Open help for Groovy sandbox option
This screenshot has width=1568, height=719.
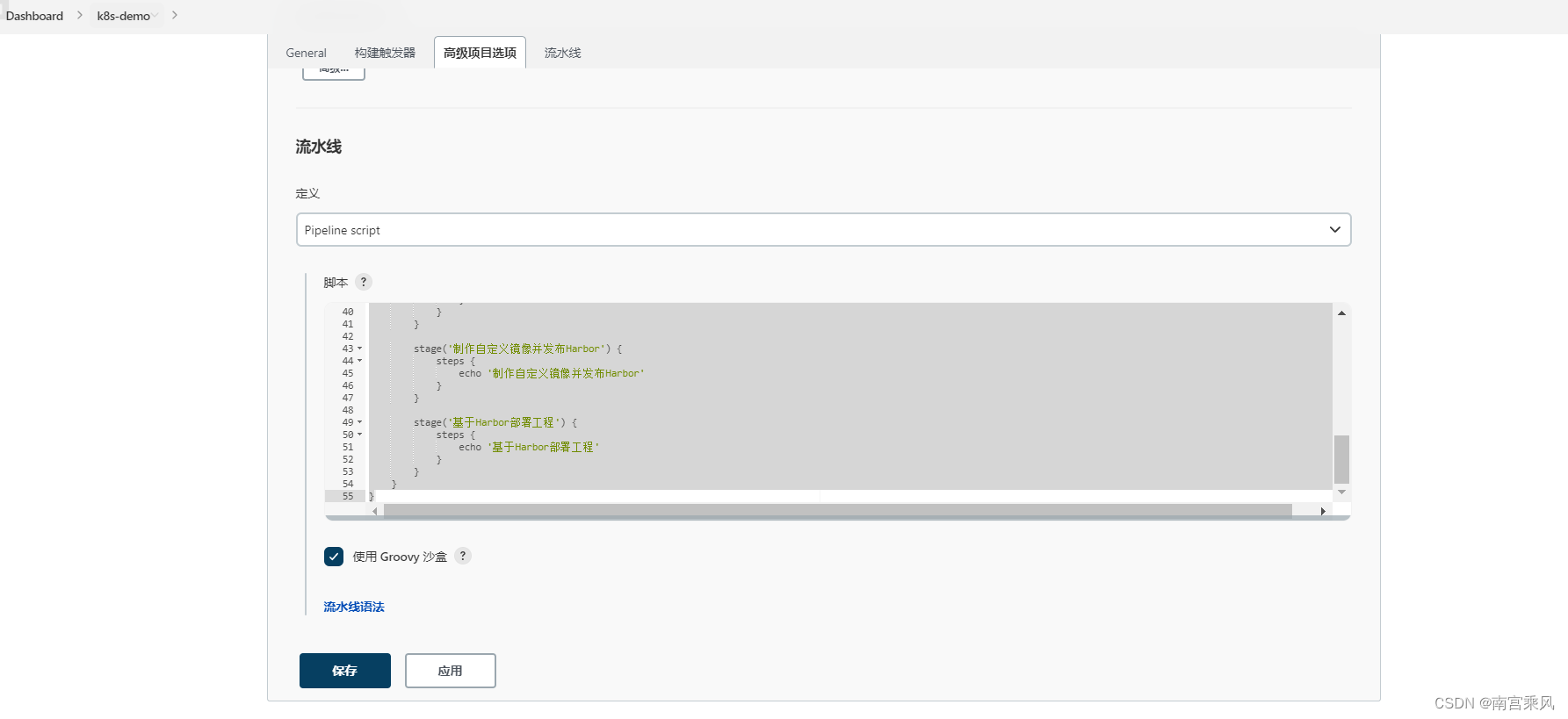(463, 556)
